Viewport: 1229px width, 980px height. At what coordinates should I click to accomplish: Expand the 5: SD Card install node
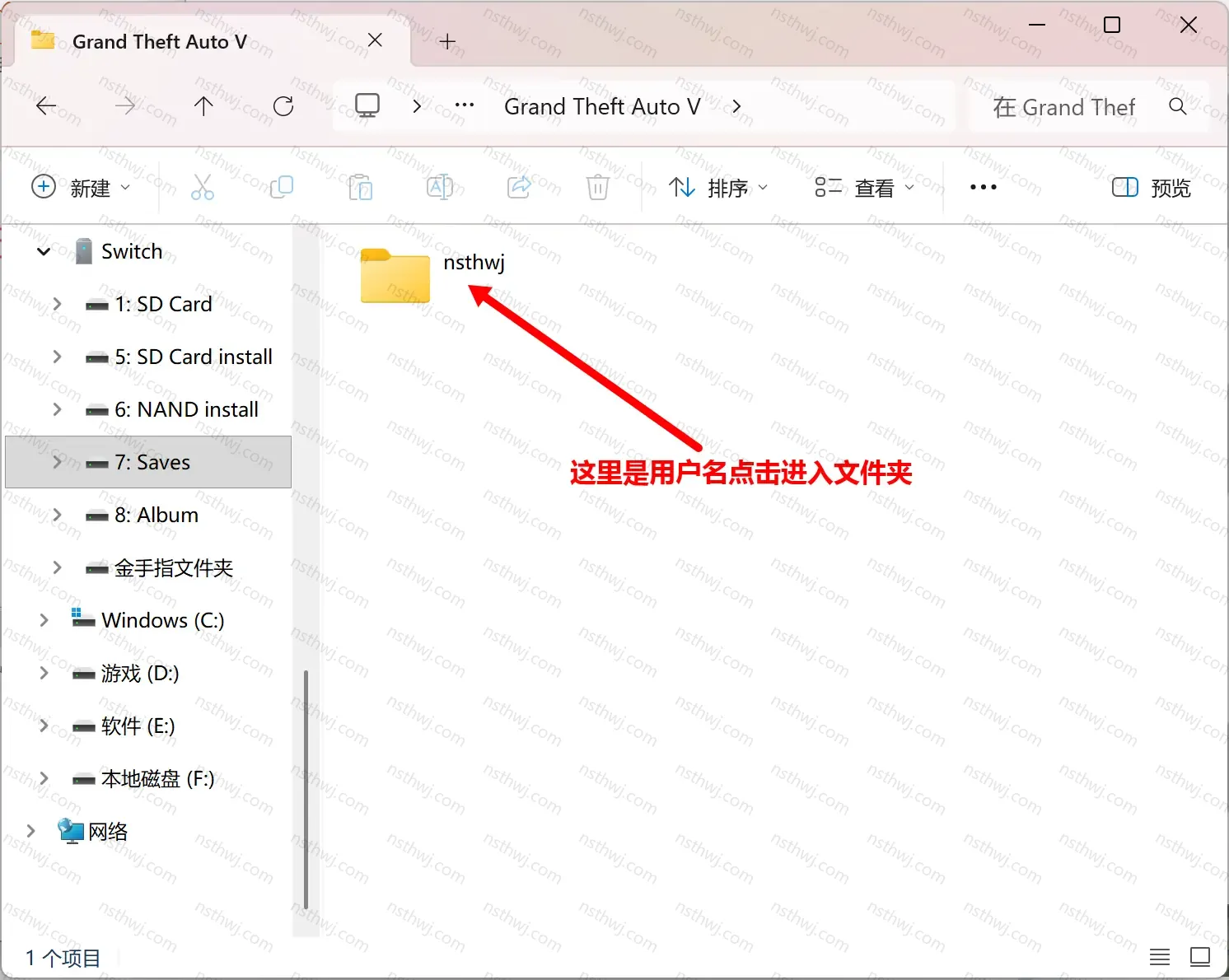point(57,357)
